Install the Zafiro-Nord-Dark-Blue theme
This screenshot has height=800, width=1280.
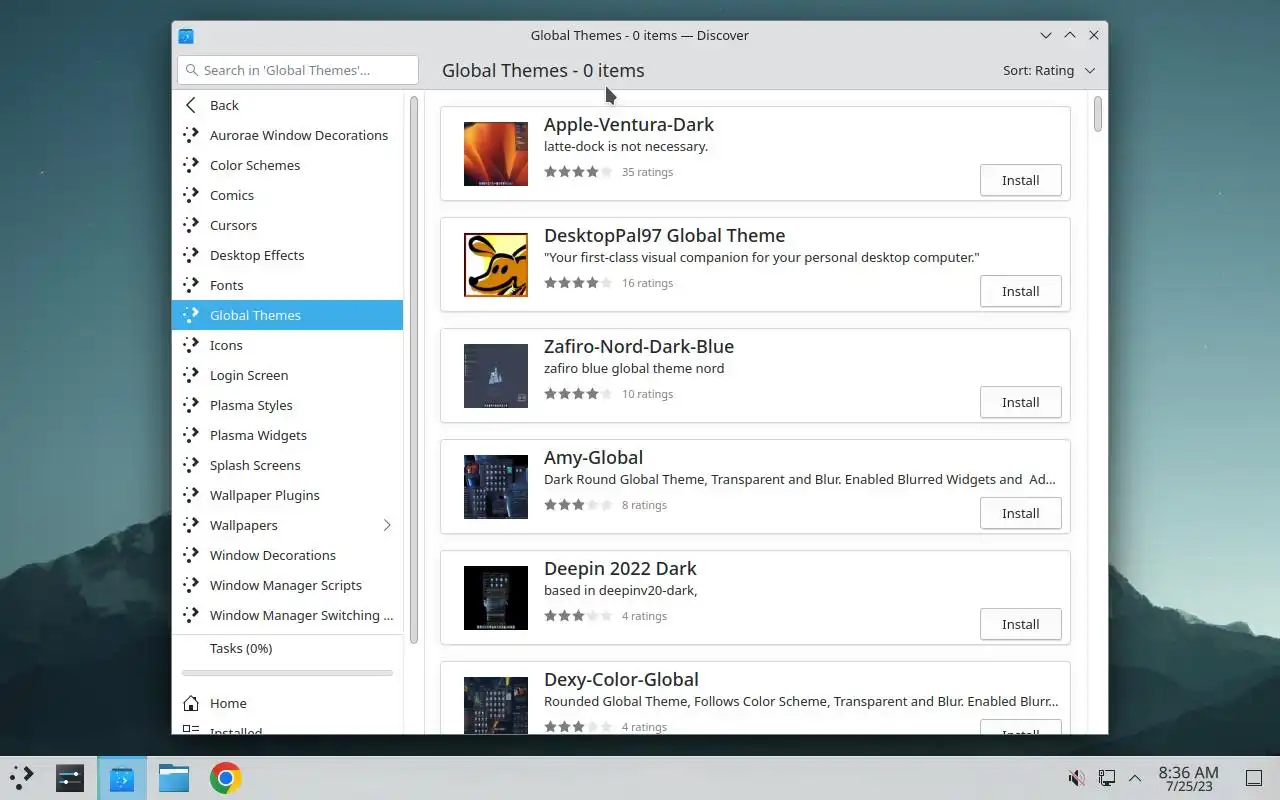click(1020, 402)
